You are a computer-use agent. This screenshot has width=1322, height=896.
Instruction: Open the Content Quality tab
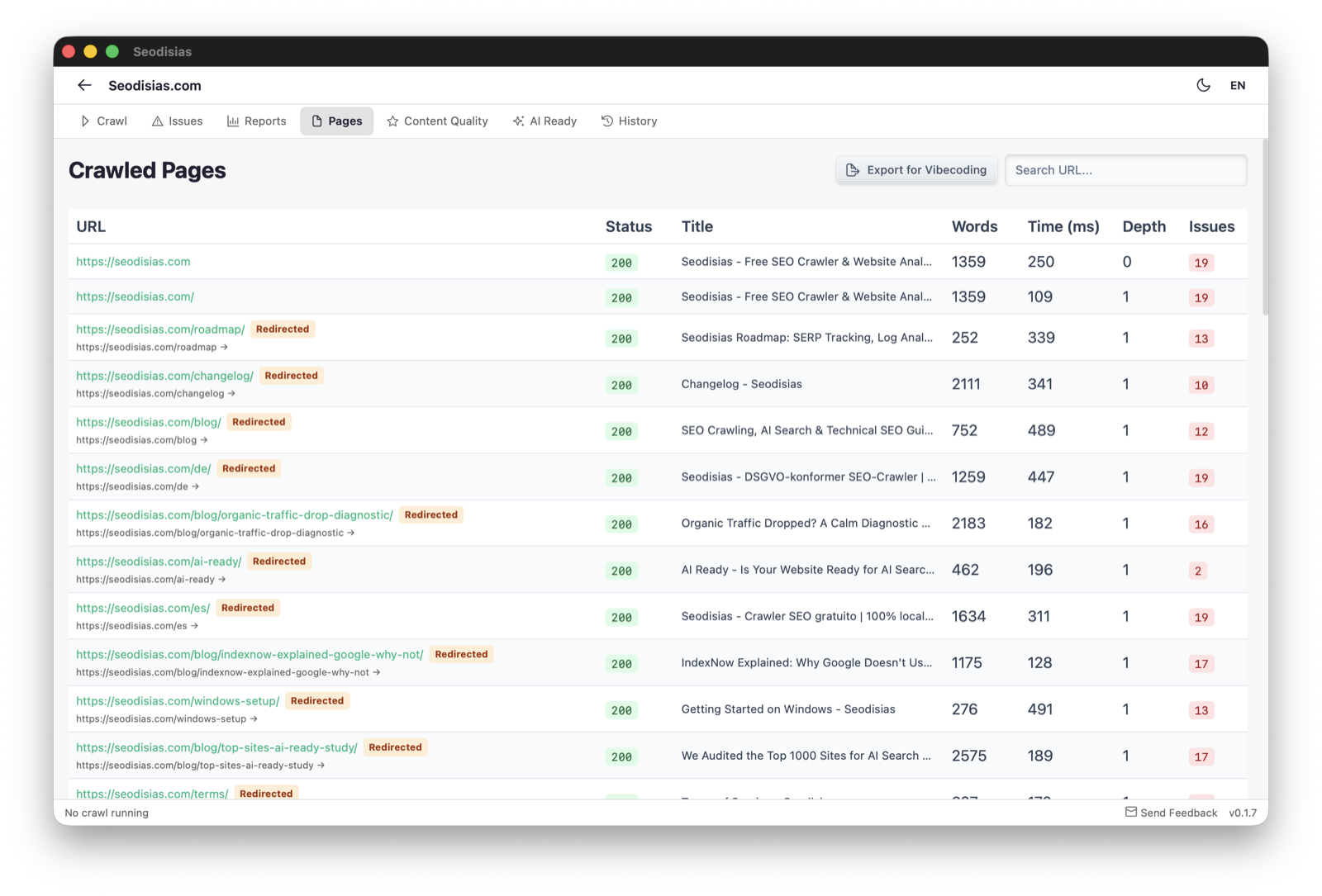pyautogui.click(x=437, y=121)
